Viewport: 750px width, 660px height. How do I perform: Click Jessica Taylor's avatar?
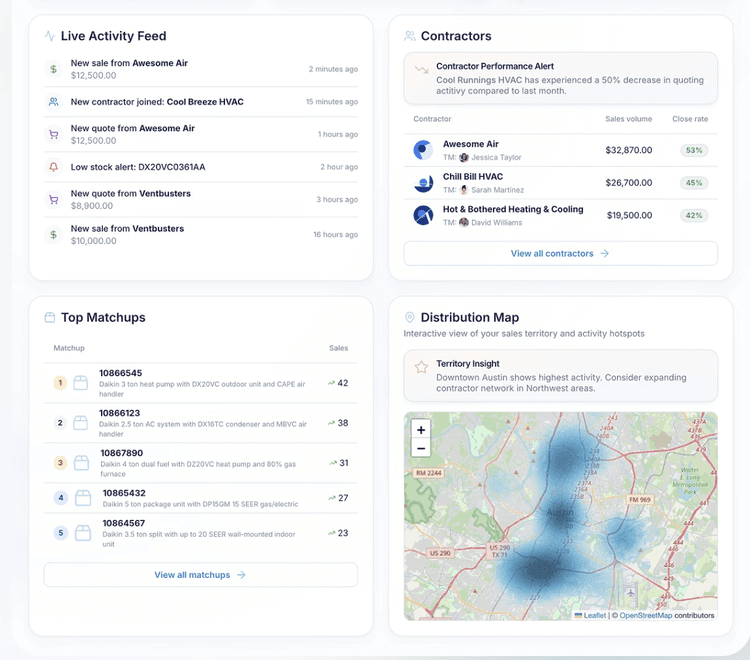463,157
